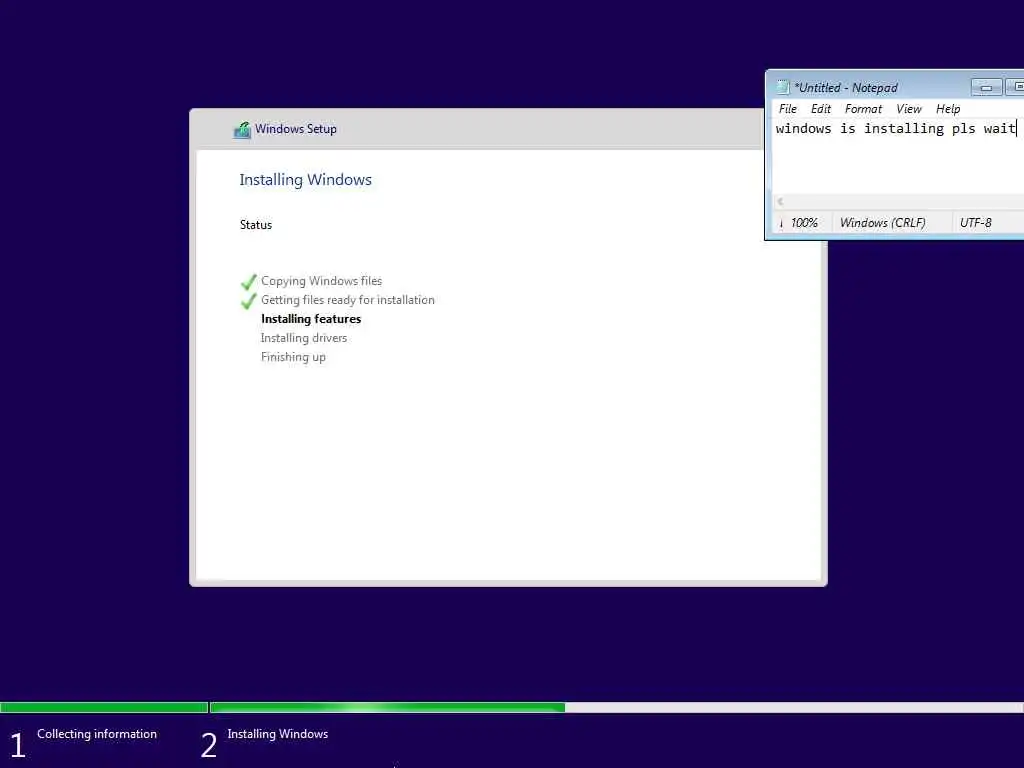This screenshot has width=1024, height=768.
Task: Click the green 'Installing Windows' progress bar
Action: pyautogui.click(x=388, y=707)
